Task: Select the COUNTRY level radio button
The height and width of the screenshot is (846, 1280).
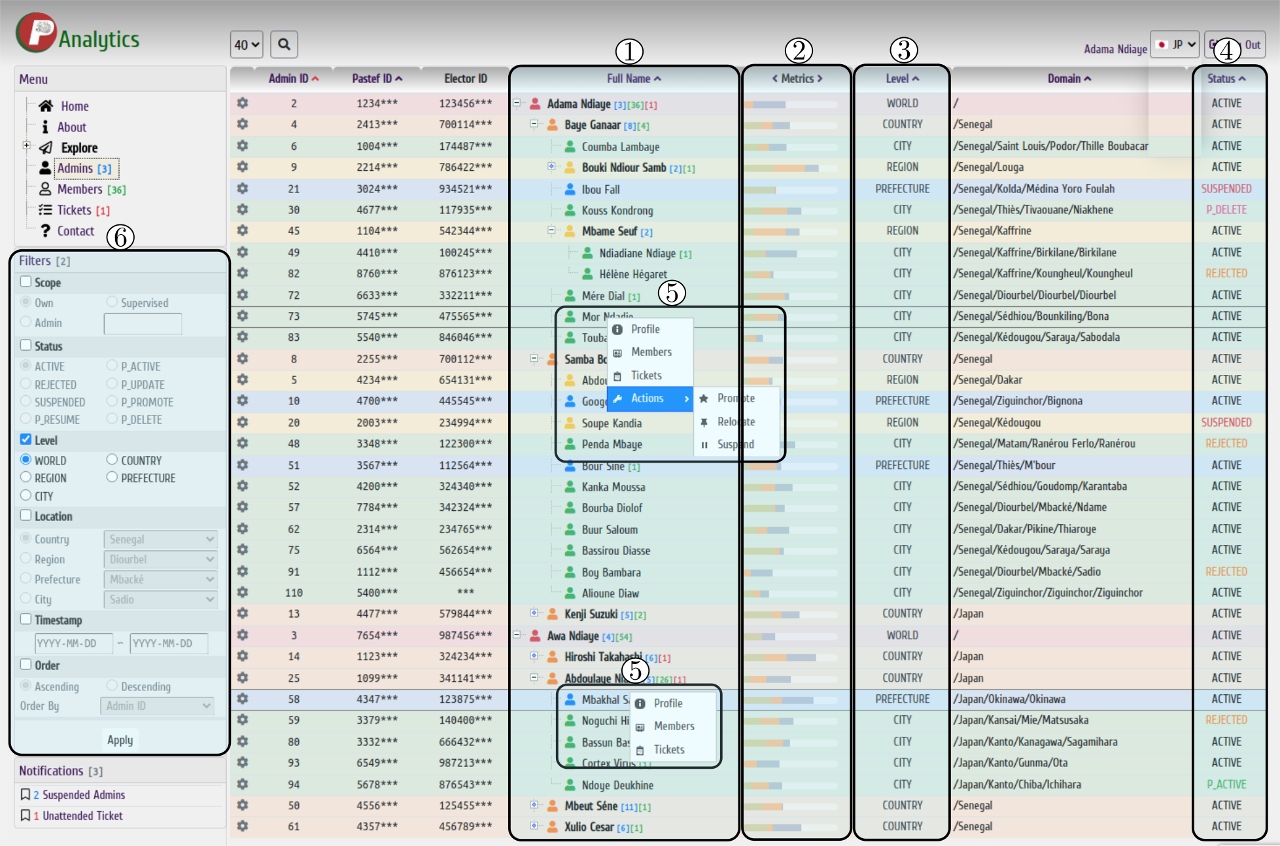Action: (112, 460)
